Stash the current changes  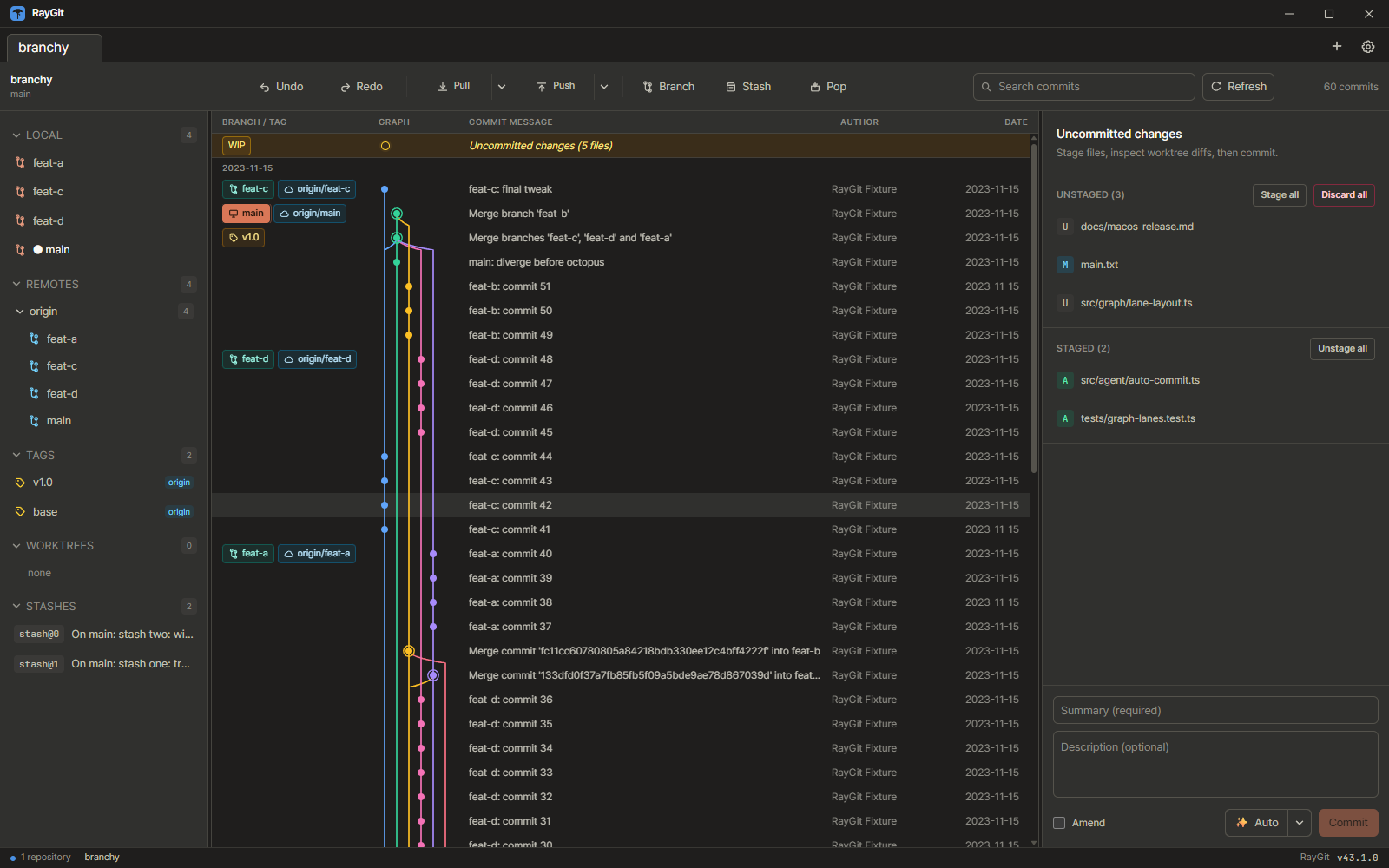(748, 87)
